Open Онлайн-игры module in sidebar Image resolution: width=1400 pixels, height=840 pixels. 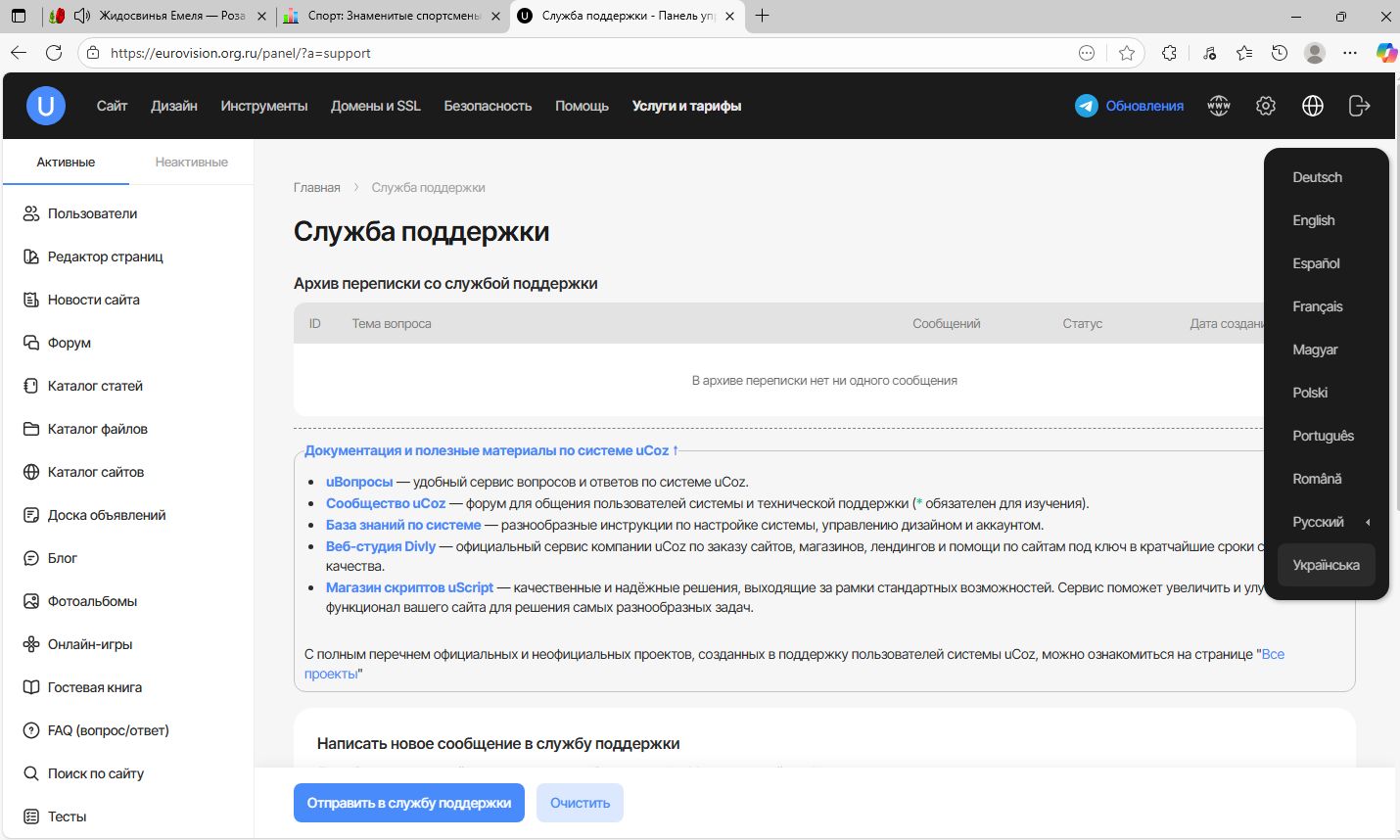[x=89, y=644]
